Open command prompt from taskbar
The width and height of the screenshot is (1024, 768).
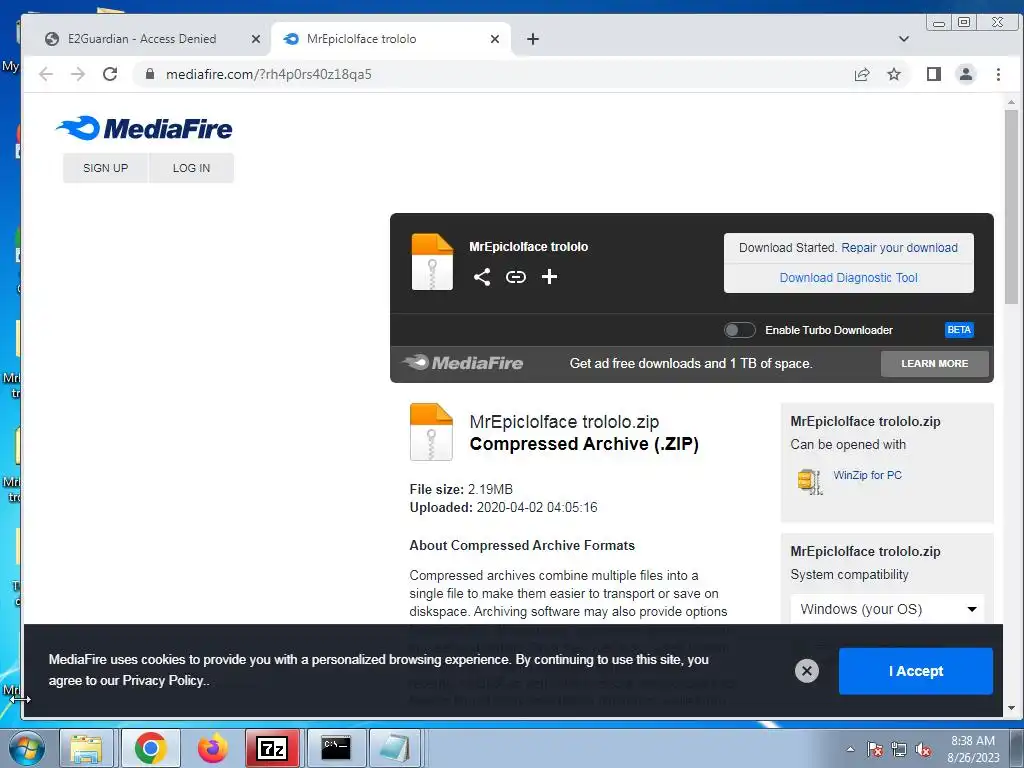pyautogui.click(x=335, y=748)
